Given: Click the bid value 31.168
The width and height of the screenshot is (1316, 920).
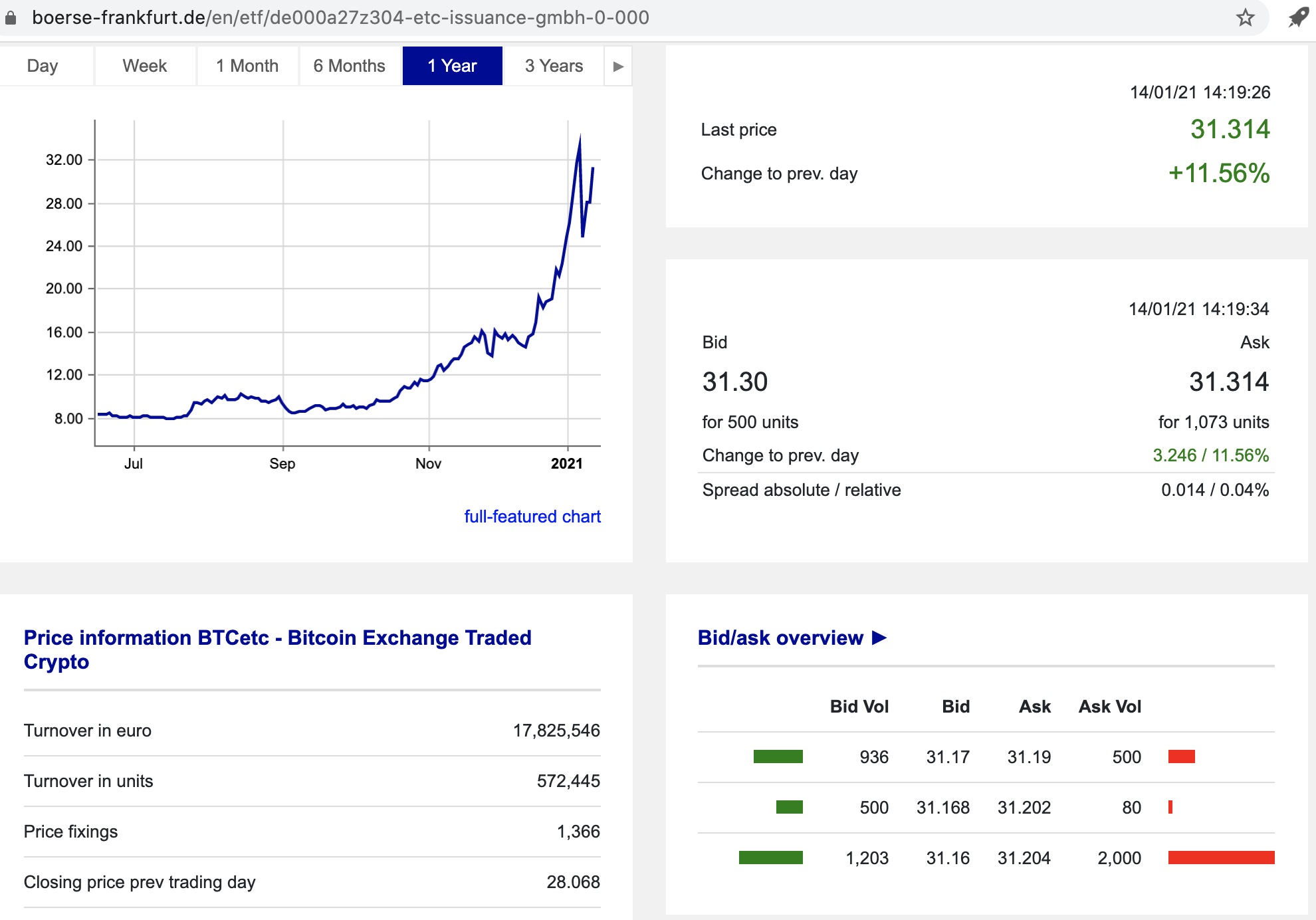Looking at the screenshot, I should click(x=943, y=808).
